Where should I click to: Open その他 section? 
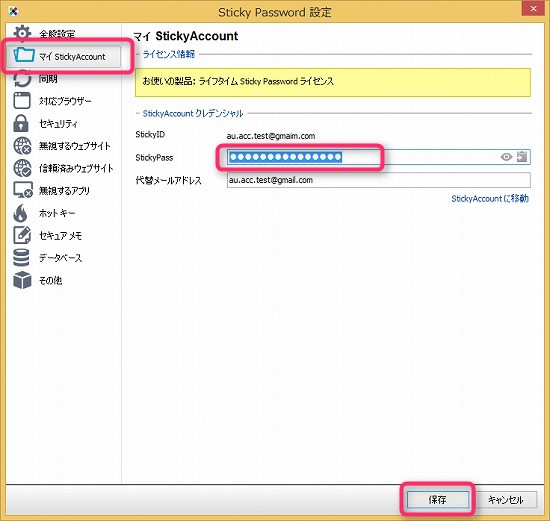pos(51,281)
